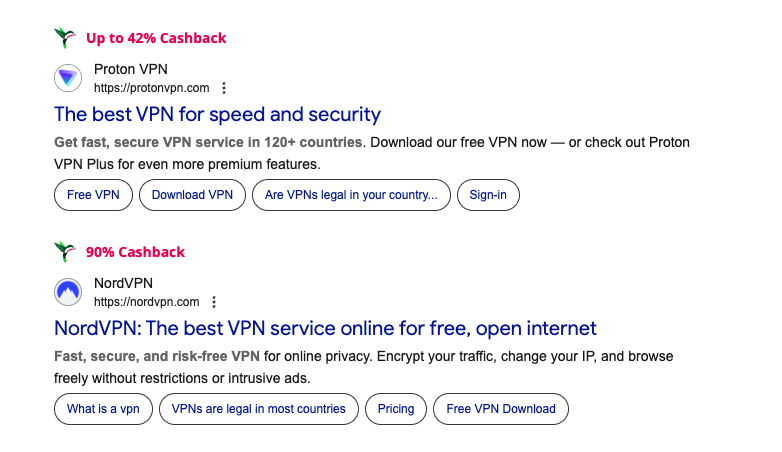Click the https://protonvpn.com URL text
782x452 pixels.
click(x=151, y=88)
